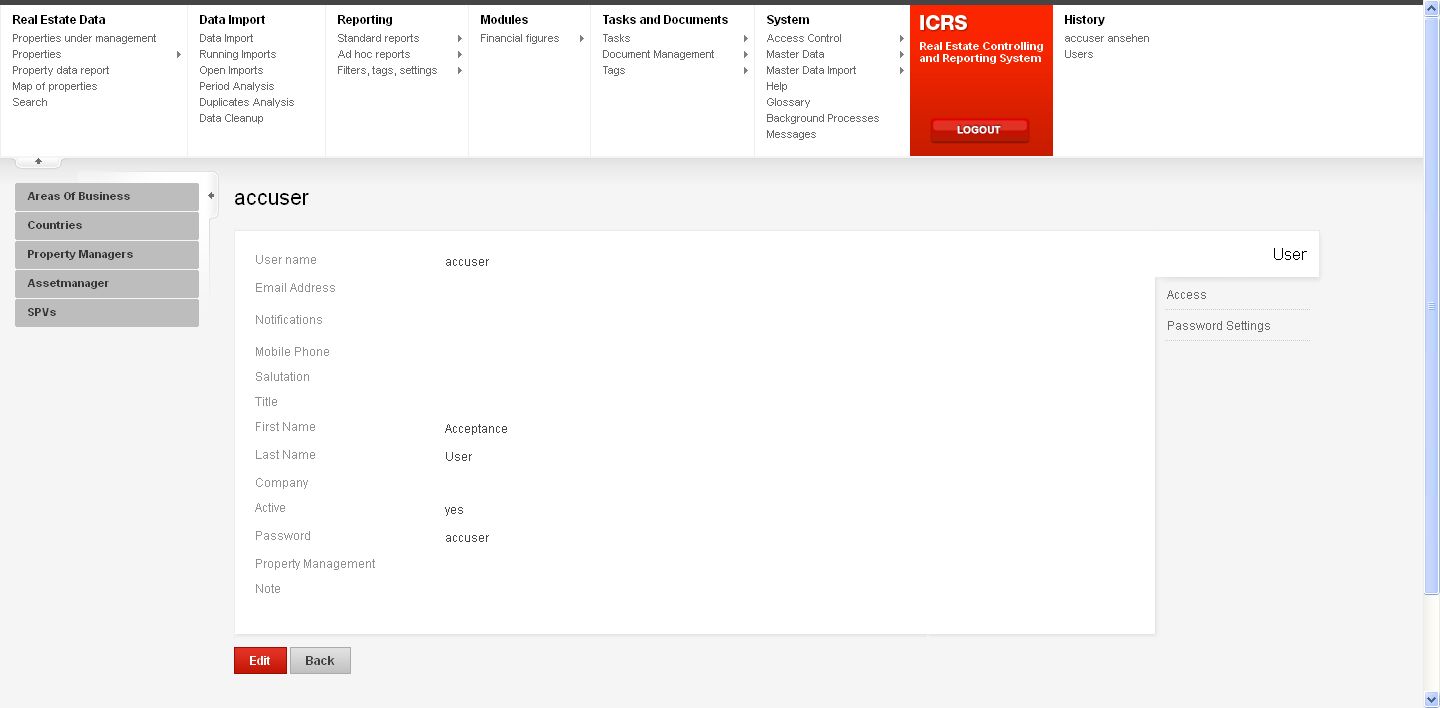Click the Back button

tap(320, 660)
